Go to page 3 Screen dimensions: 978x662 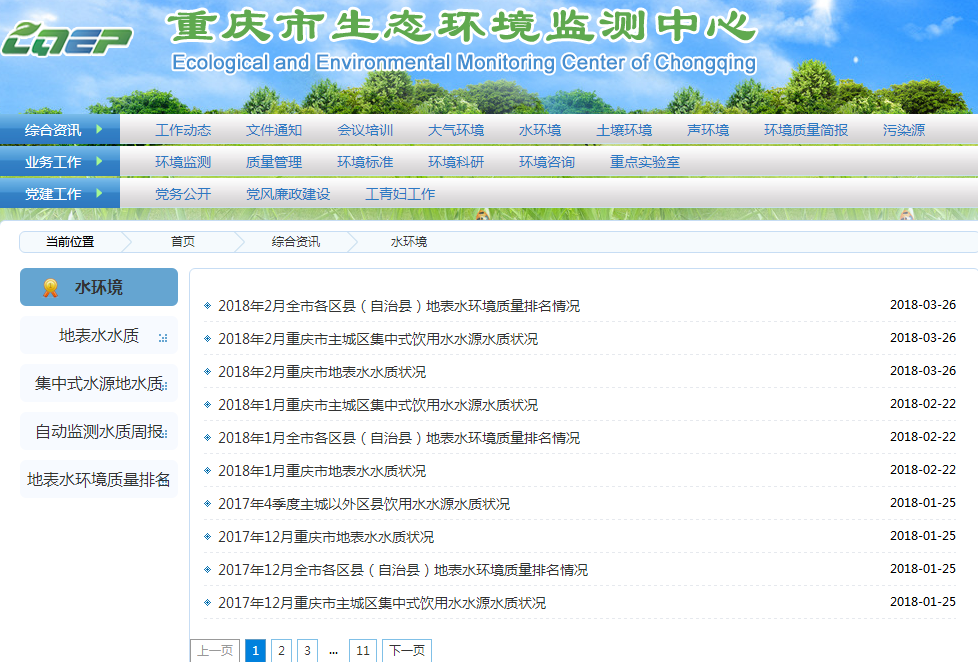(307, 651)
